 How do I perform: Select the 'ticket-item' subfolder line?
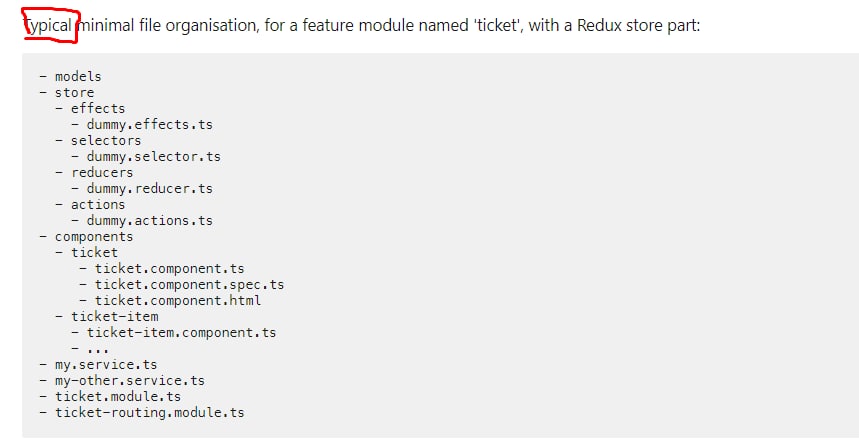point(115,317)
